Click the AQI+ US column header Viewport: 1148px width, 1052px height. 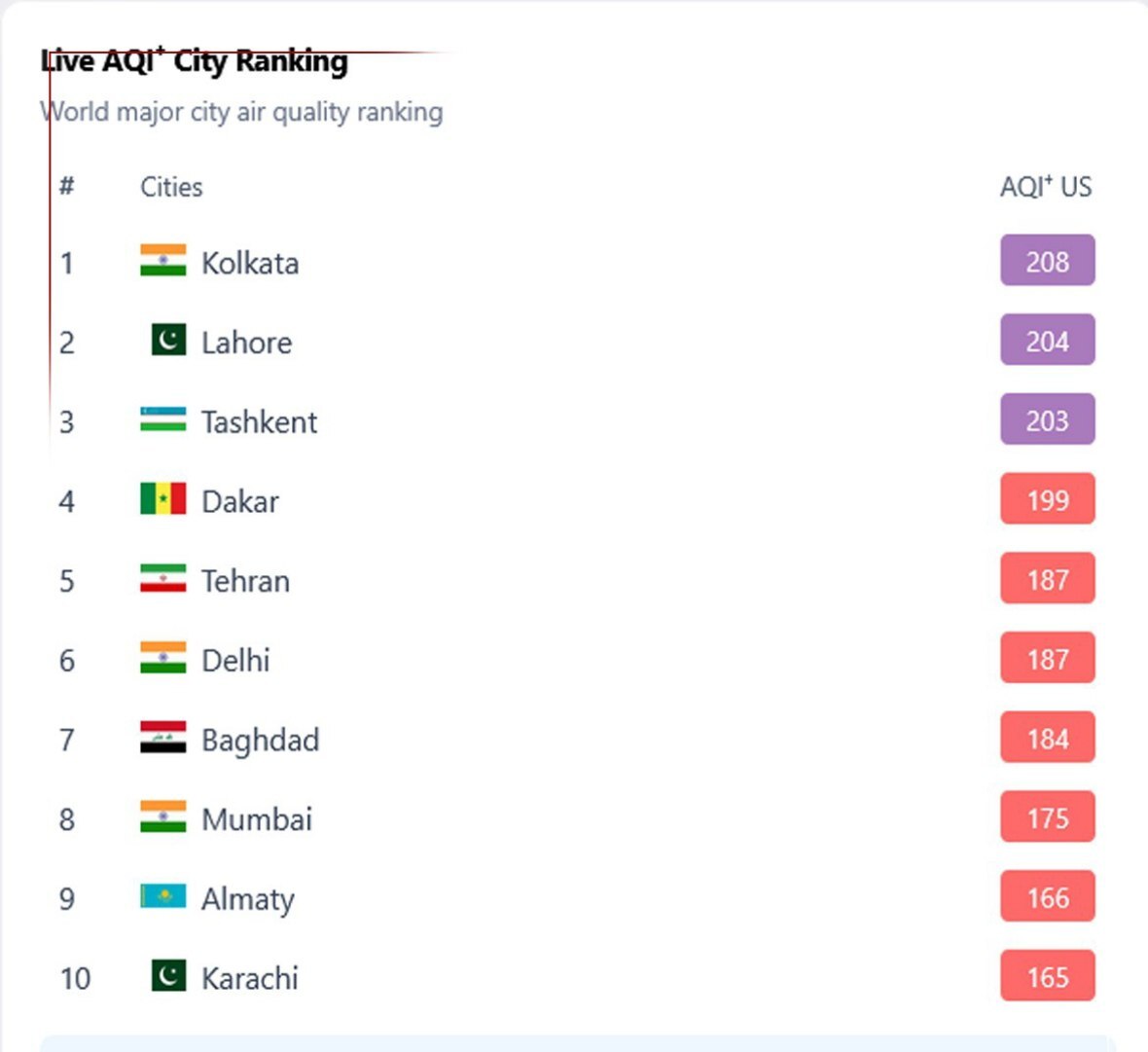coord(1046,187)
